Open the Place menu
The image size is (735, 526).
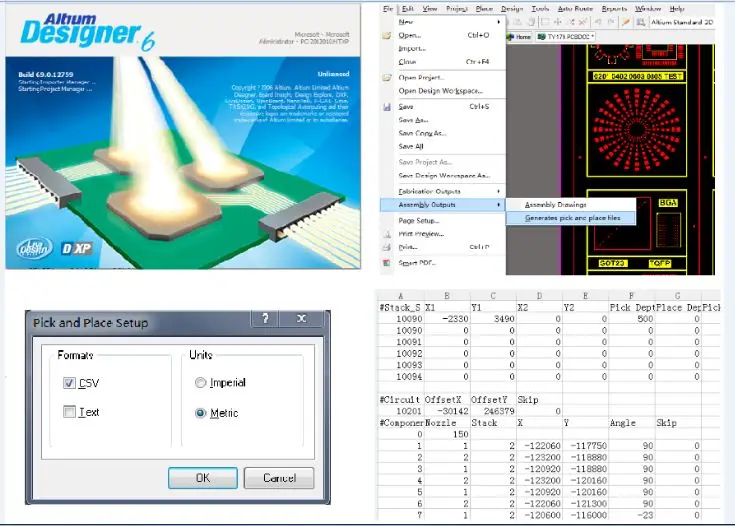484,9
